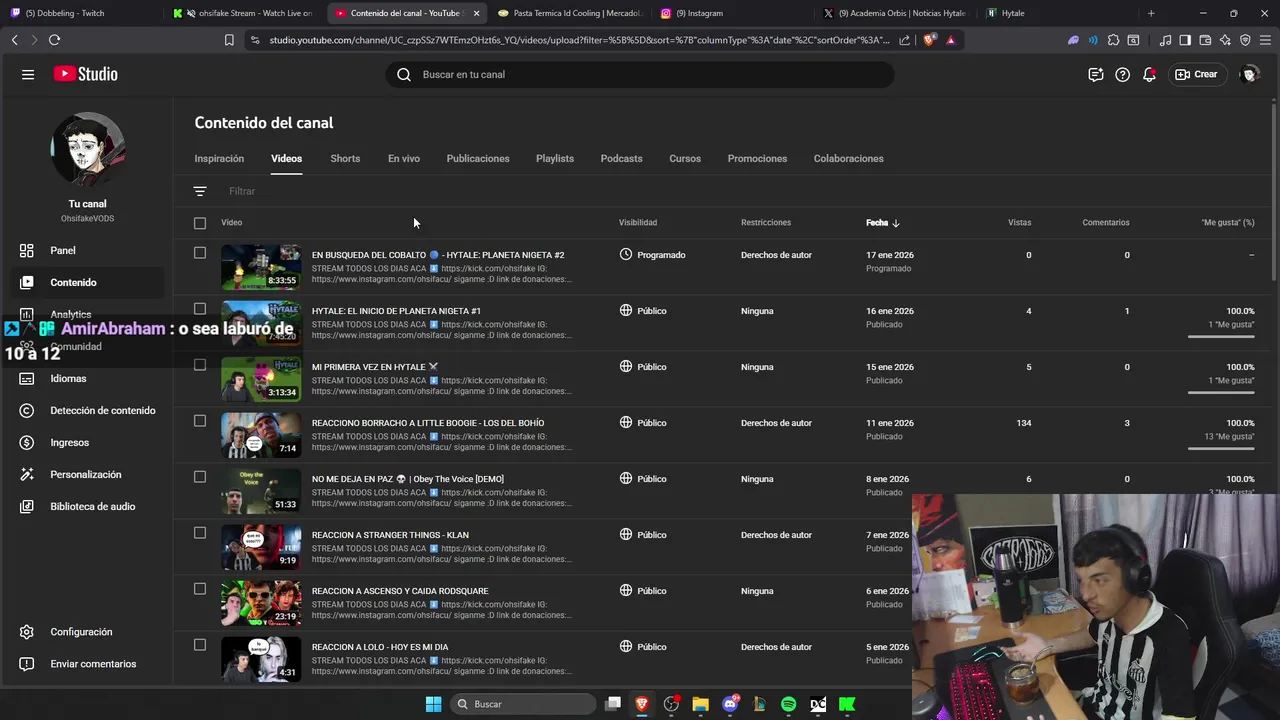The height and width of the screenshot is (720, 1280).
Task: Switch to the Playlists tab
Action: pos(555,158)
